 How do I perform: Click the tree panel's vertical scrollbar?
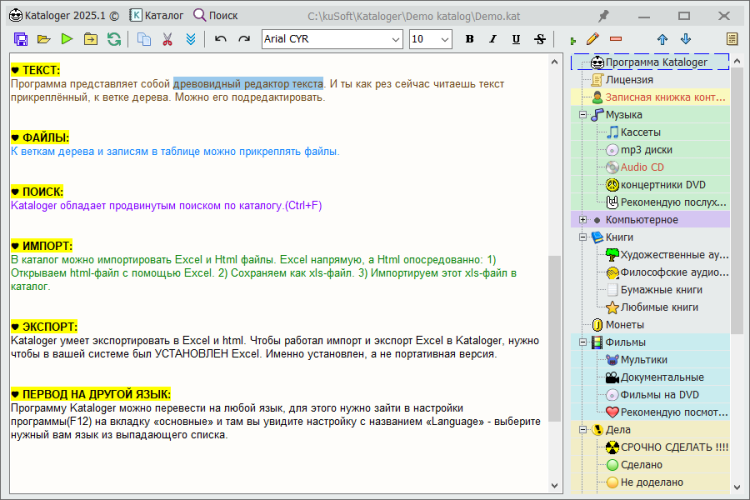tap(739, 200)
